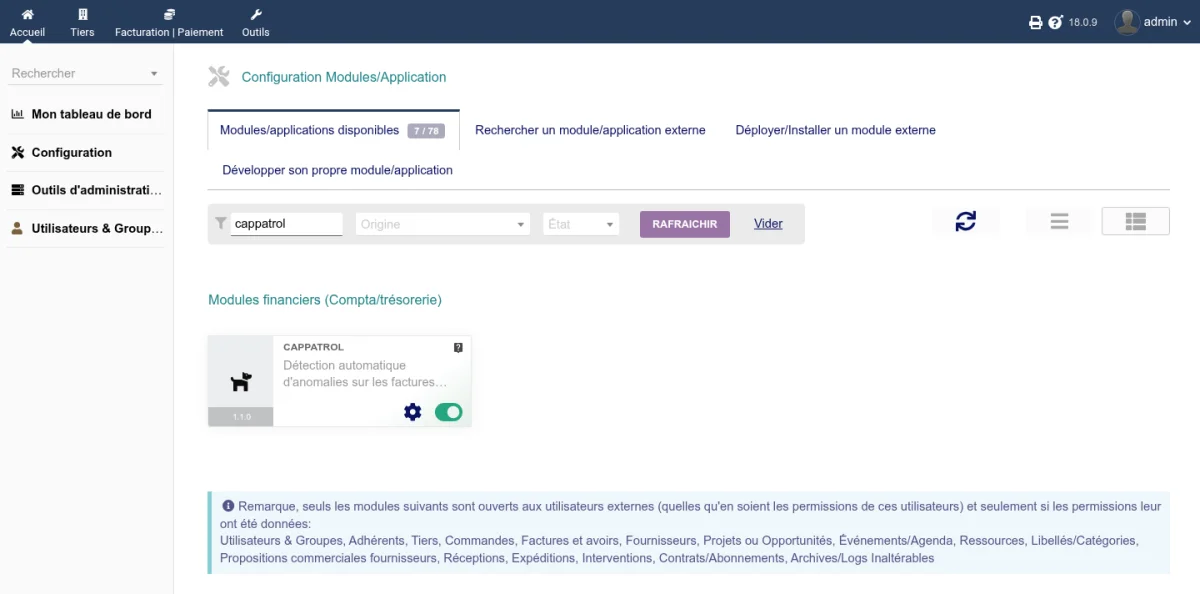The width and height of the screenshot is (1200, 594).
Task: Open the Origine dropdown
Action: click(x=442, y=224)
